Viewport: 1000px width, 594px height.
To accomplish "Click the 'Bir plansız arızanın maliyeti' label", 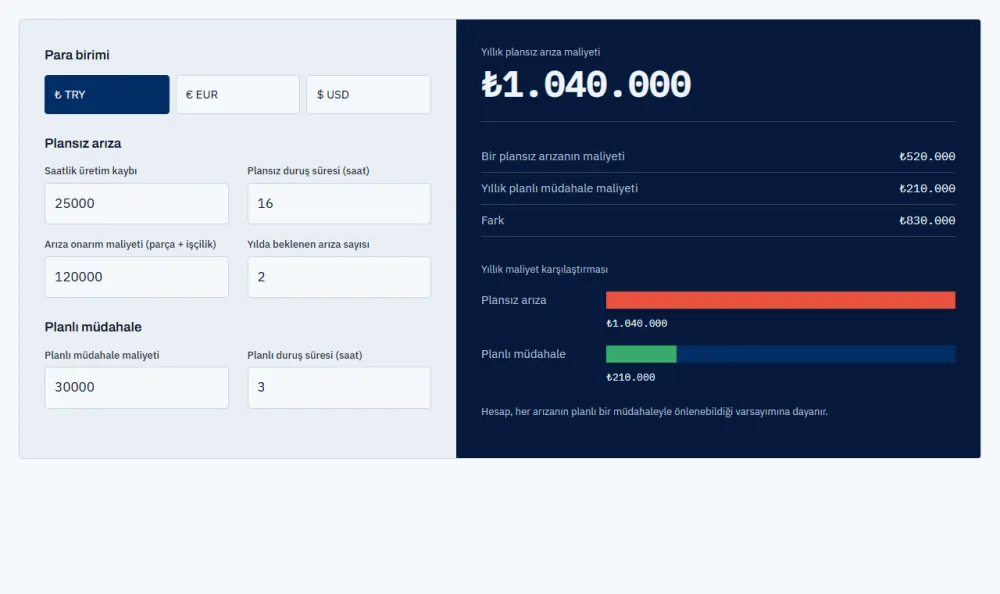I will tap(553, 156).
